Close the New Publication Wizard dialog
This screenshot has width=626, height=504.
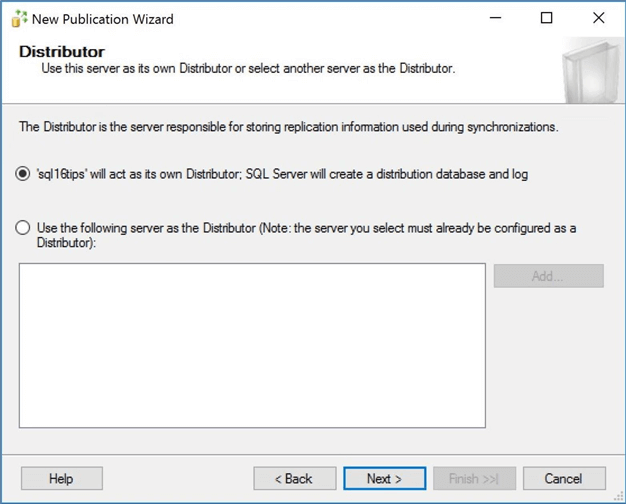[598, 18]
